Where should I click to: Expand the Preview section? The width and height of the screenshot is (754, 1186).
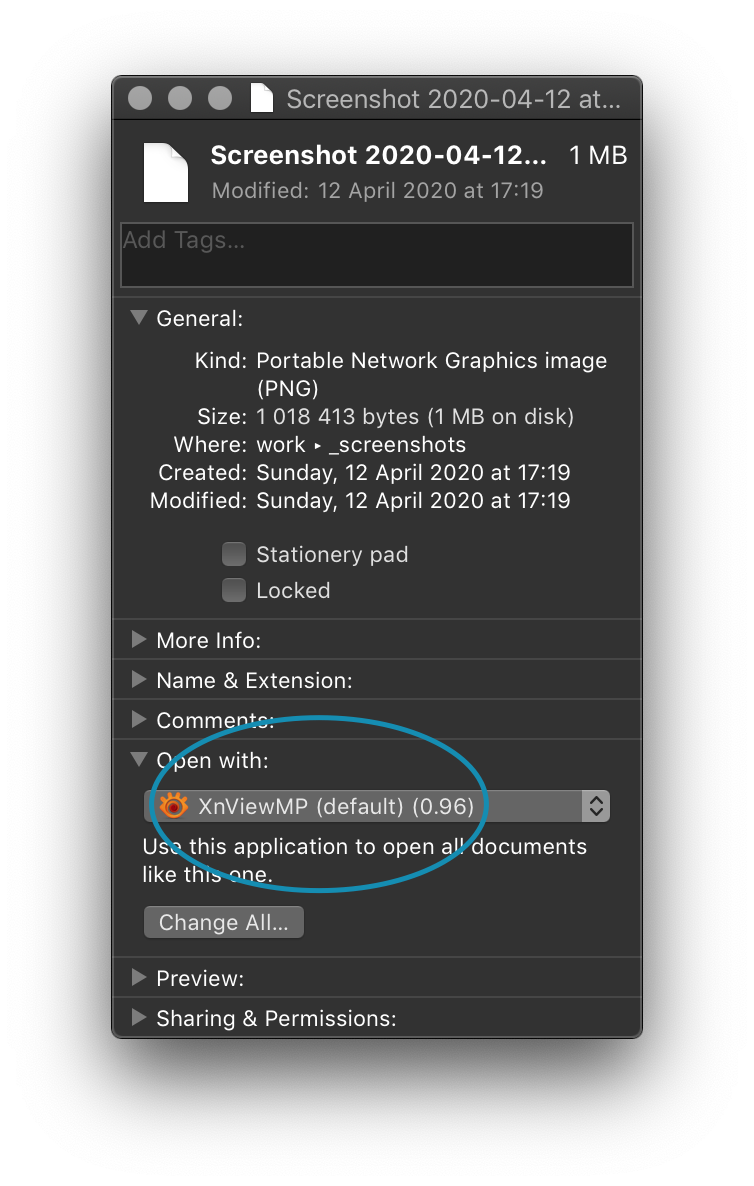click(x=139, y=978)
